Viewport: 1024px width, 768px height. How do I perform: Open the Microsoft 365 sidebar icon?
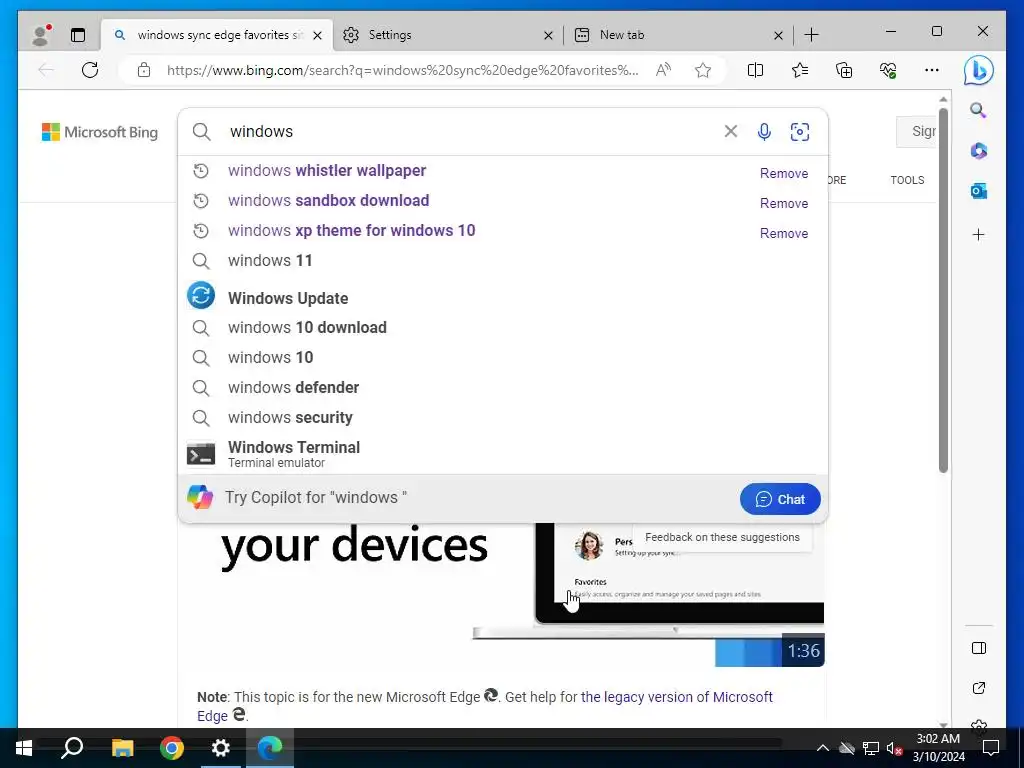[978, 151]
